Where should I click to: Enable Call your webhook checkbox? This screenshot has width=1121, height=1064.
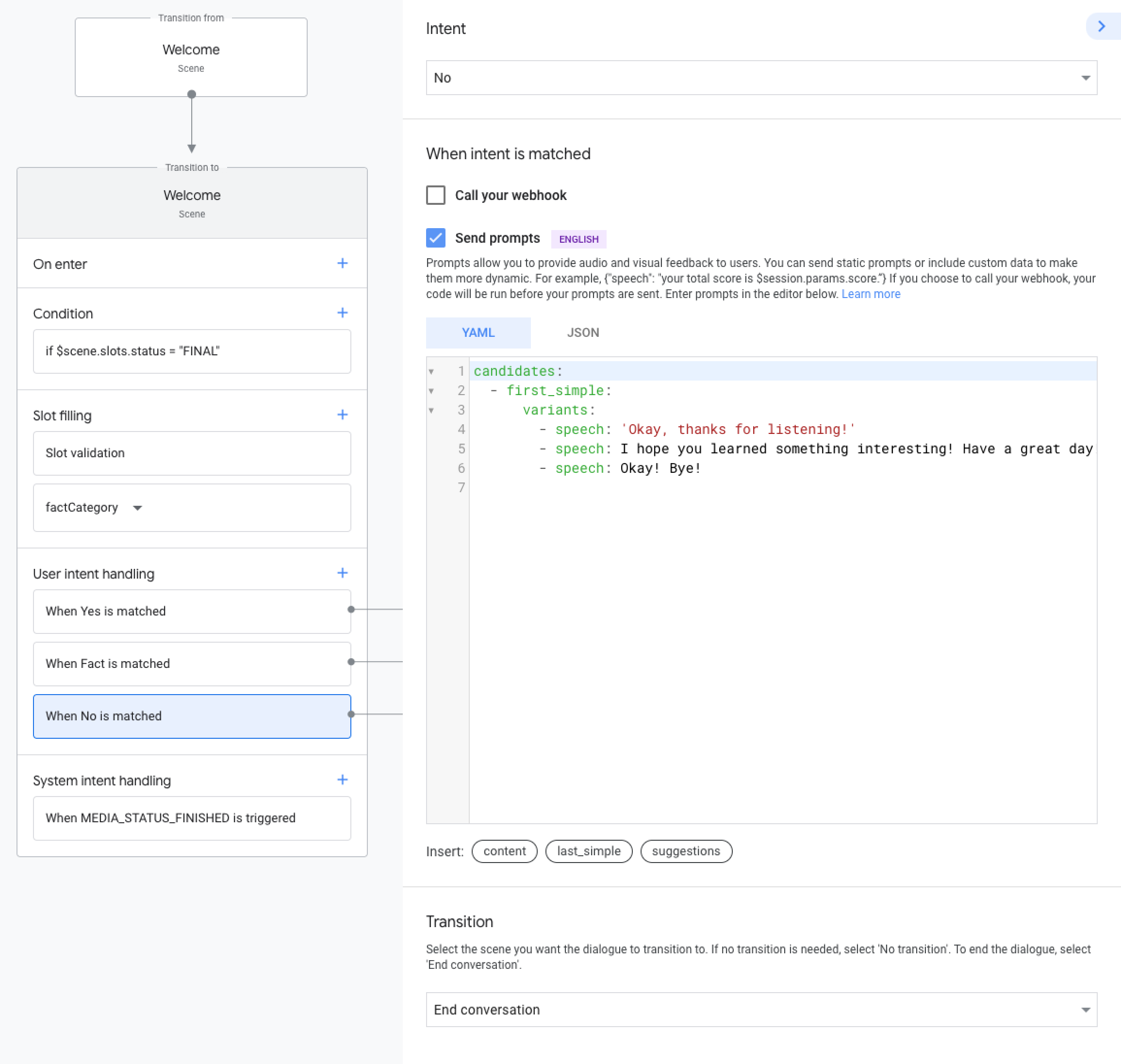(435, 195)
